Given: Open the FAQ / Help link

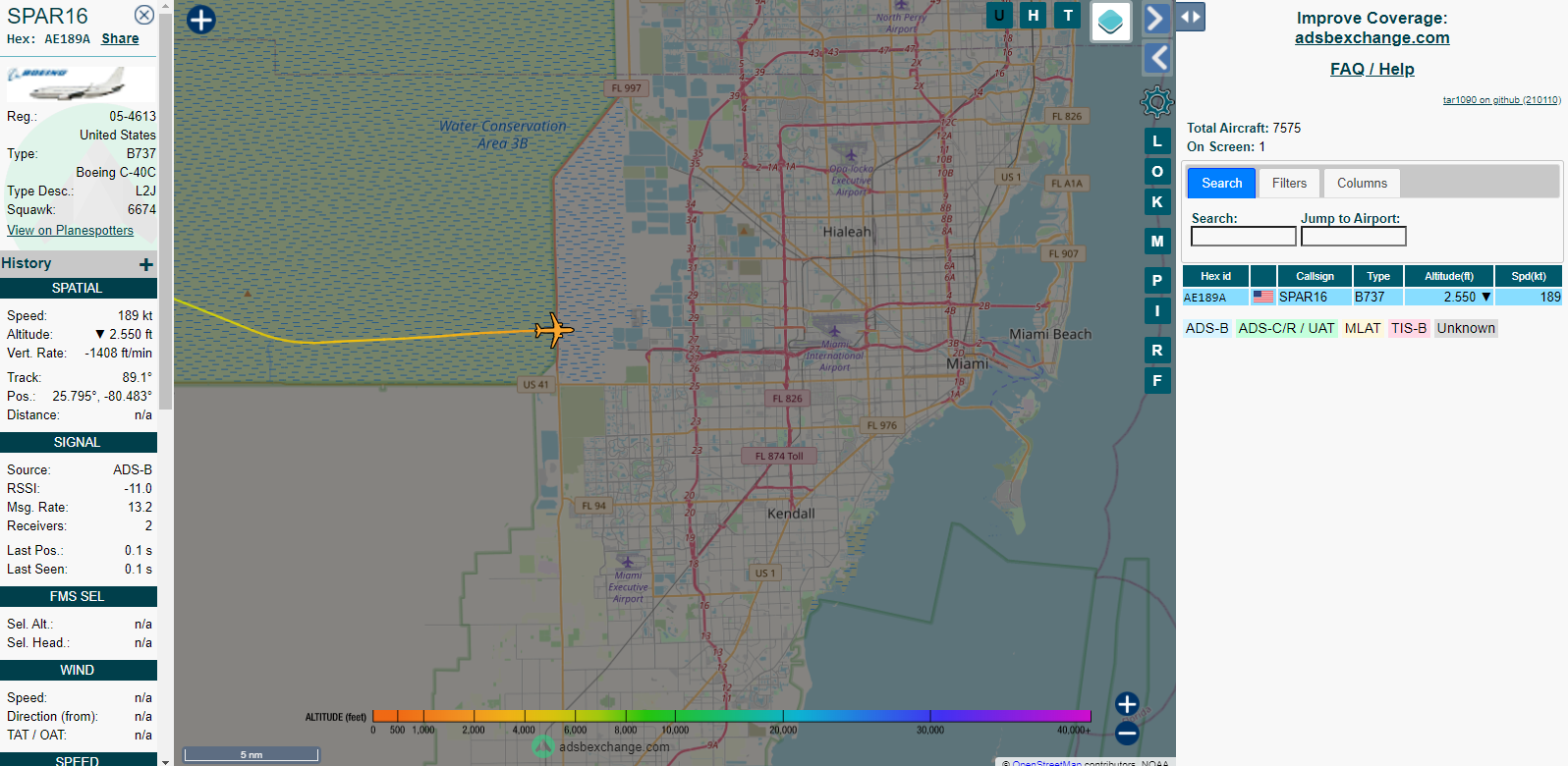Looking at the screenshot, I should 1372,69.
